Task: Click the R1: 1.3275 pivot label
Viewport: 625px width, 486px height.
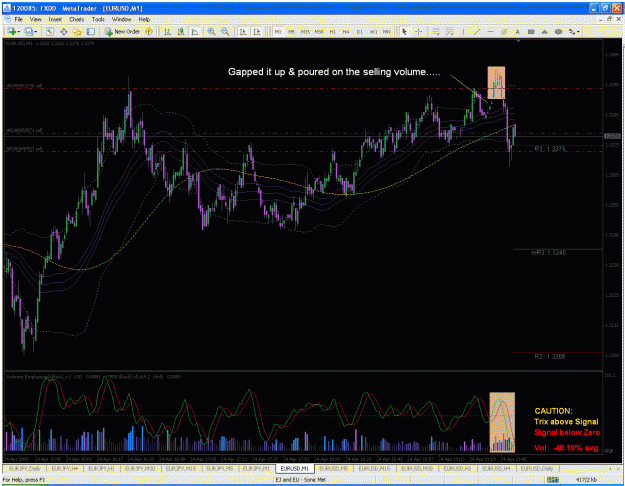Action: click(550, 149)
